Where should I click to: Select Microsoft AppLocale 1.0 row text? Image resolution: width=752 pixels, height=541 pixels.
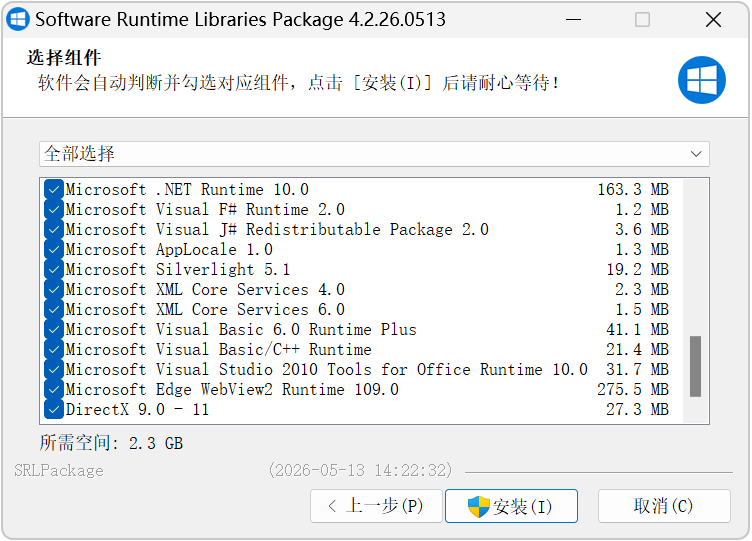coord(169,249)
